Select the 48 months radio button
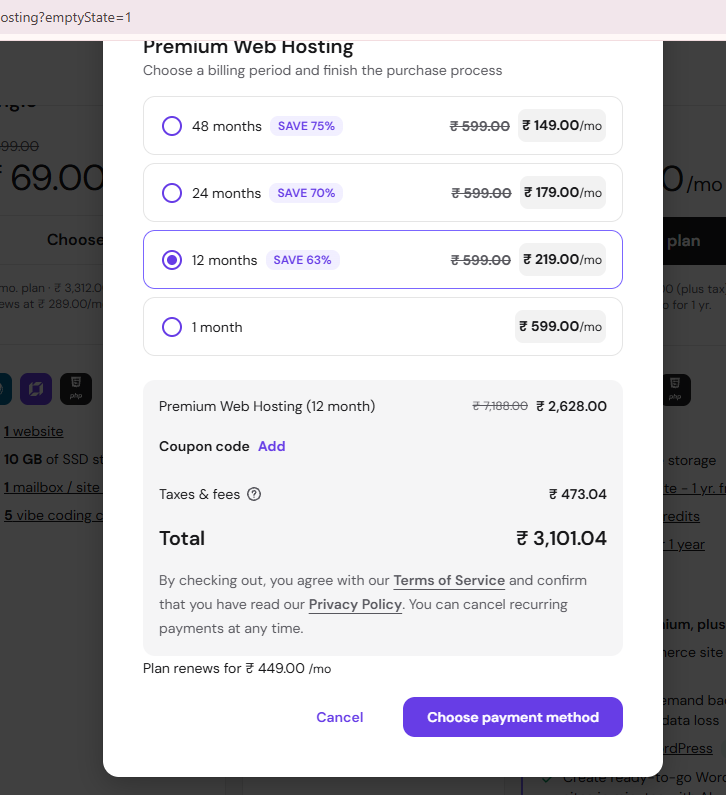 pyautogui.click(x=172, y=126)
